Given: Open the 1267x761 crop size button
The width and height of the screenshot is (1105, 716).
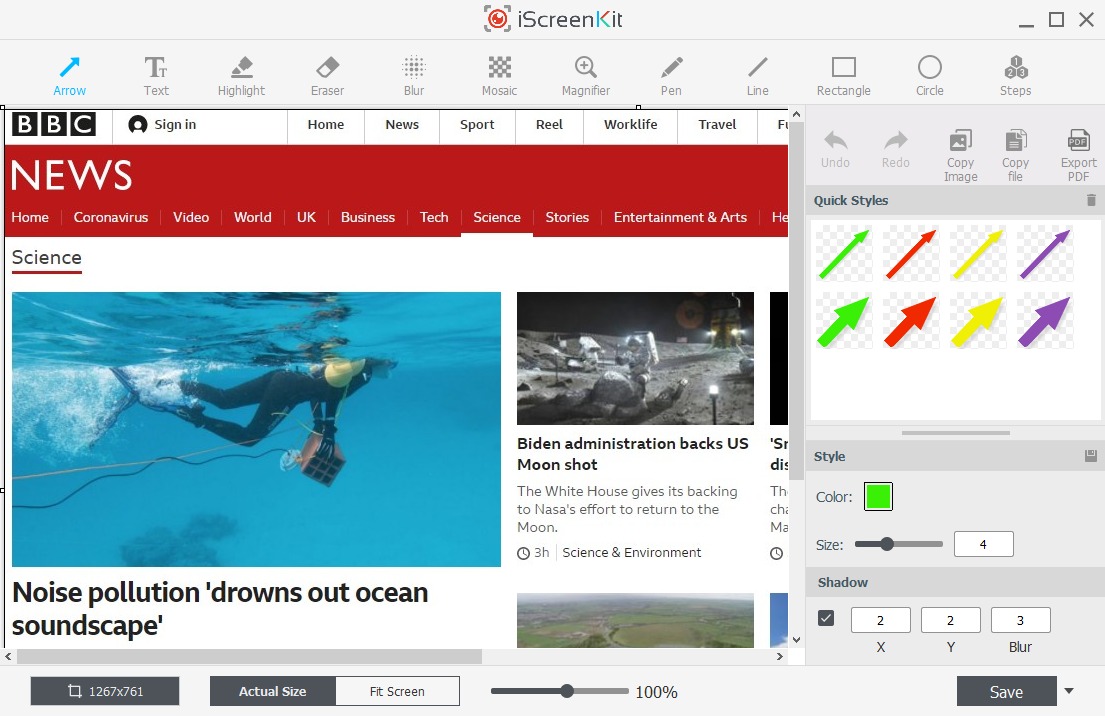Looking at the screenshot, I should pos(105,691).
